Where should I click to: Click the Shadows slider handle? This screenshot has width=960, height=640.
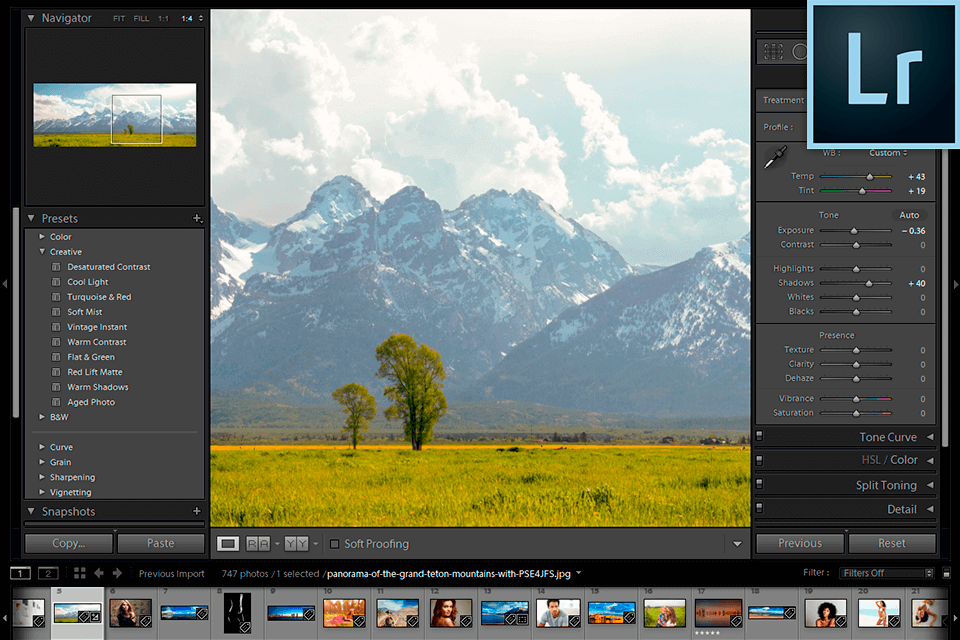869,284
